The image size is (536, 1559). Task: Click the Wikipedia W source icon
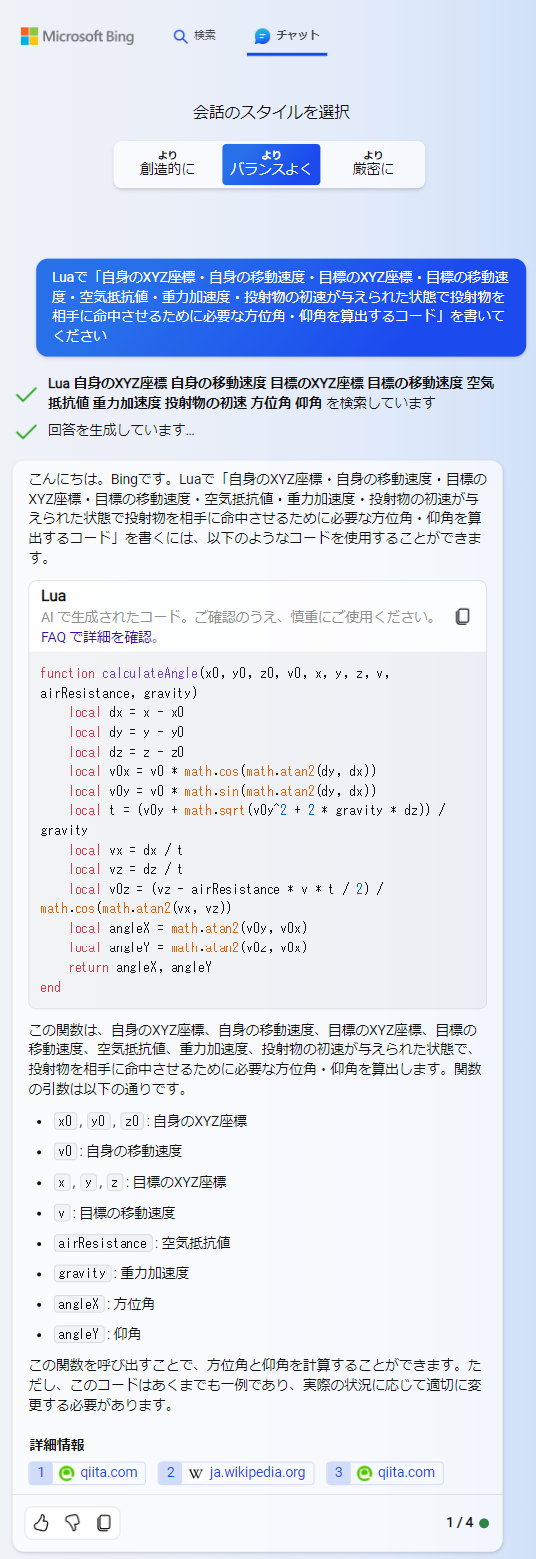click(196, 1473)
